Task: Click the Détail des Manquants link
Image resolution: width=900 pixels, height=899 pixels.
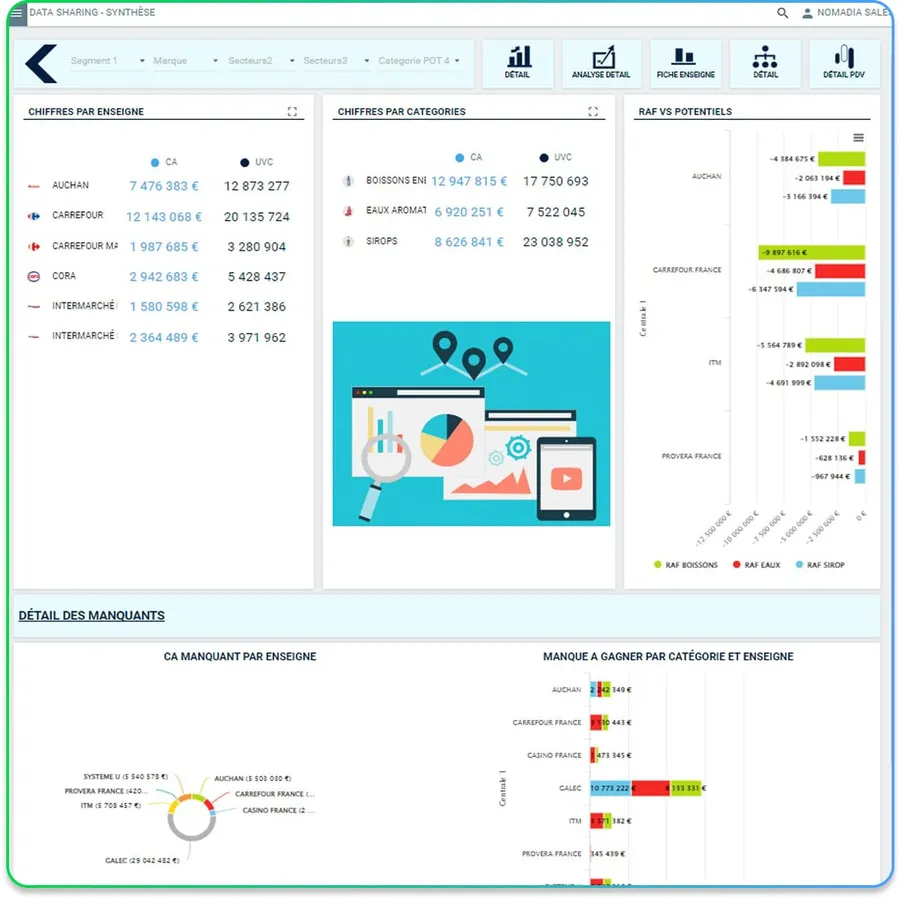Action: 91,615
